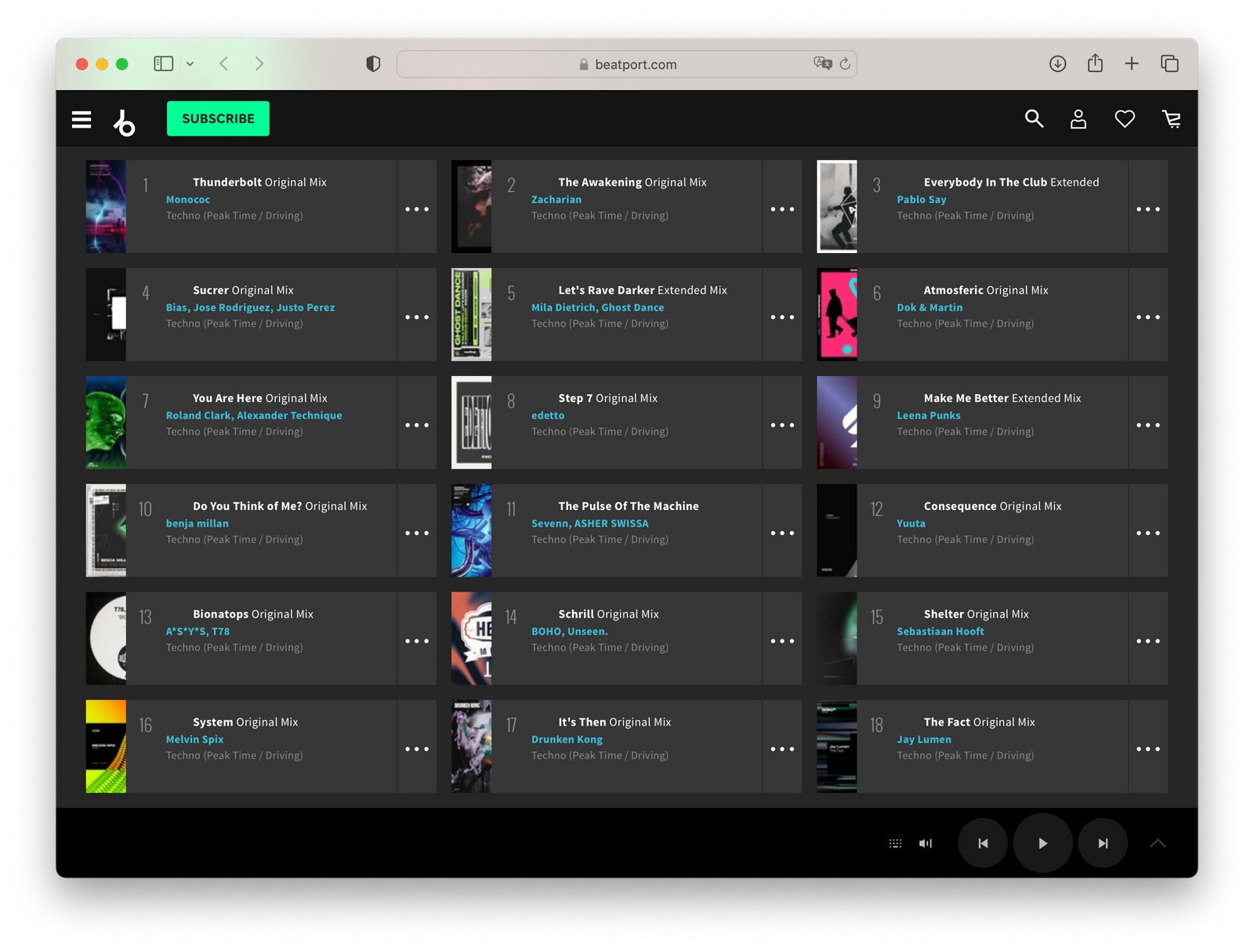
Task: Skip to previous track
Action: coord(983,843)
